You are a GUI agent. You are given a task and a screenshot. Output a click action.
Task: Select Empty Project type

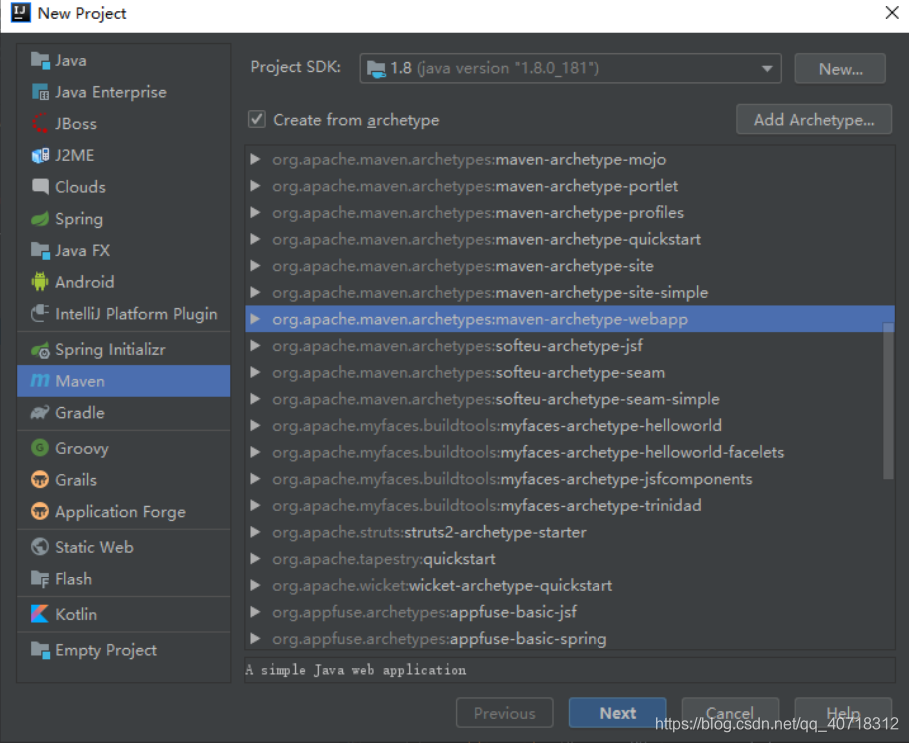point(123,650)
